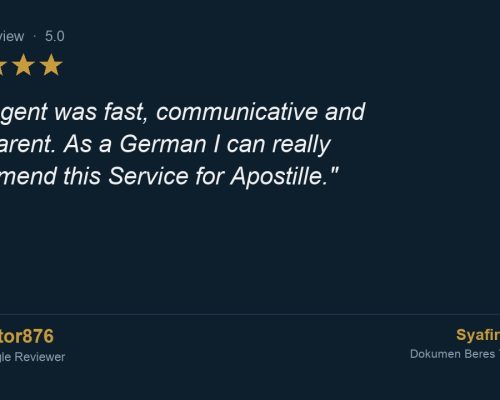Click the 'Dokumen Beres' subtitle text
This screenshot has width=500, height=400.
click(x=452, y=354)
